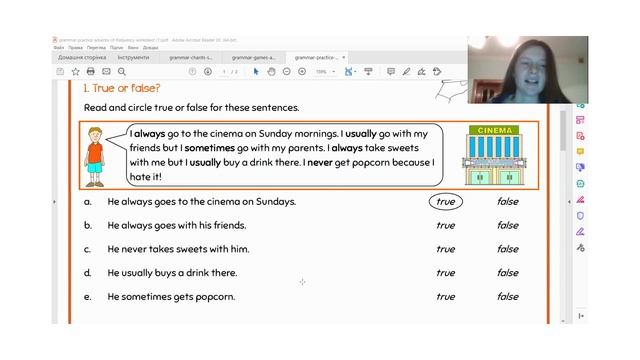The width and height of the screenshot is (640, 360).
Task: Choose the Hand pan tool
Action: pyautogui.click(x=271, y=71)
